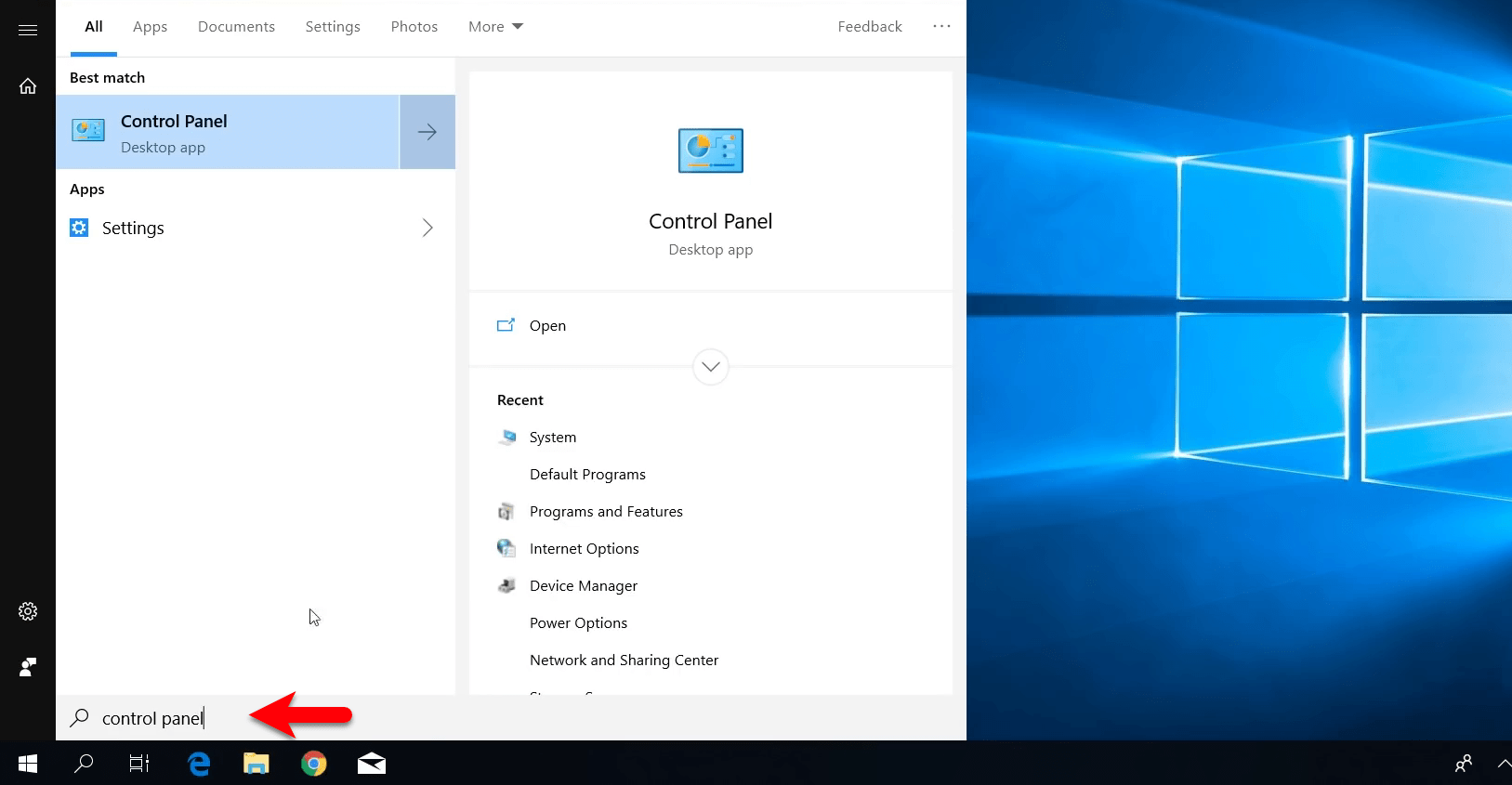Click the large Control Panel preview icon
This screenshot has height=785, width=1512.
[x=711, y=150]
